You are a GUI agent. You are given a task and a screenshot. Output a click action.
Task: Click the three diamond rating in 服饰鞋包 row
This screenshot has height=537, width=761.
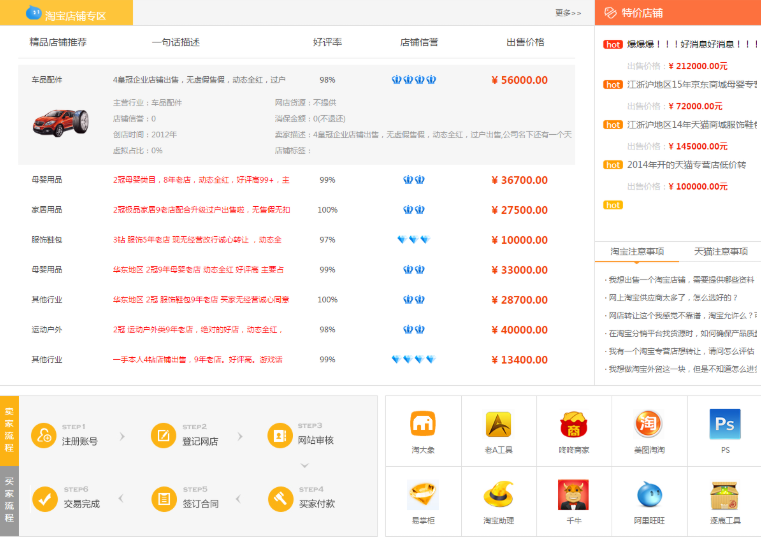pos(414,239)
